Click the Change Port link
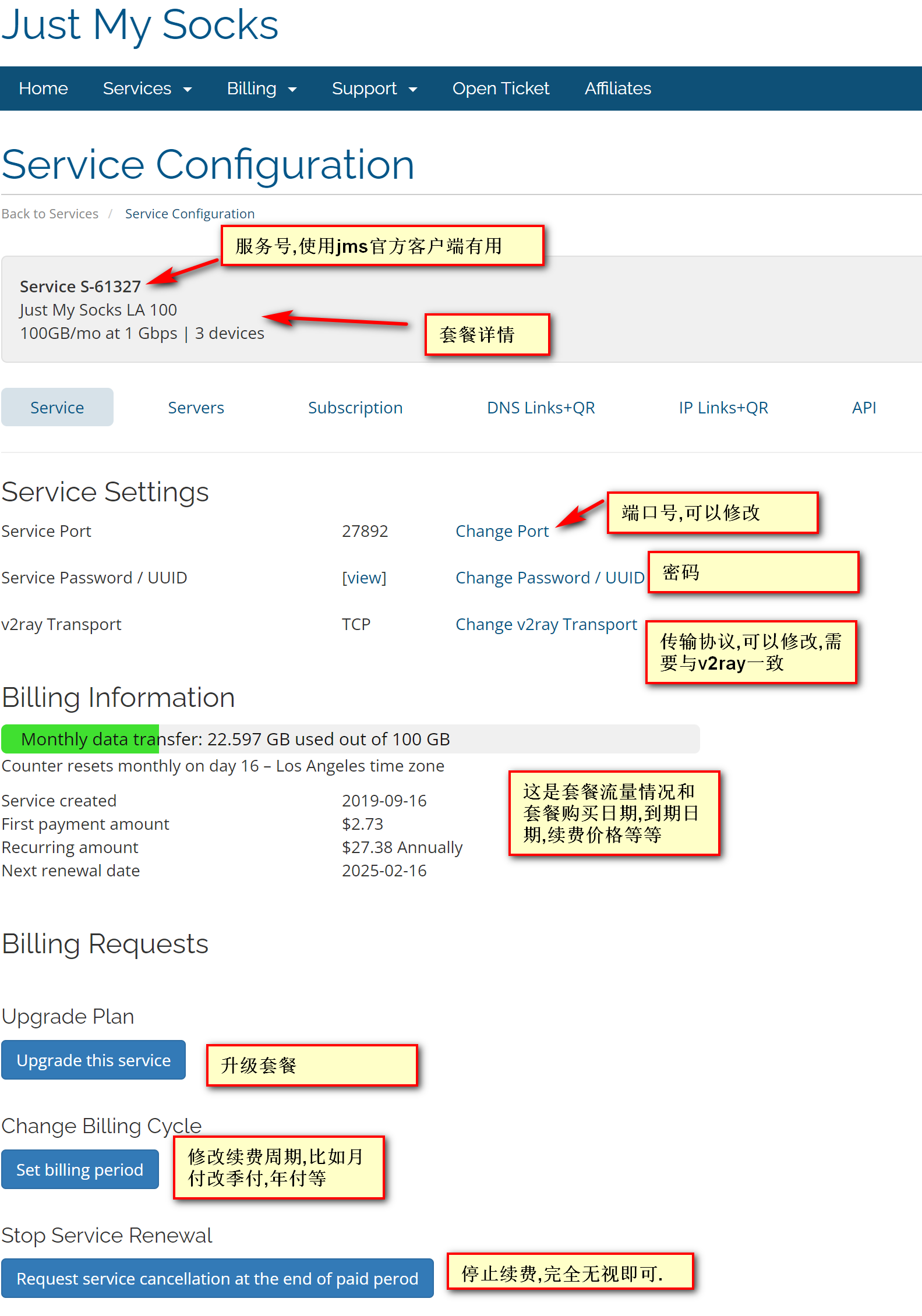The image size is (922, 1316). [502, 531]
